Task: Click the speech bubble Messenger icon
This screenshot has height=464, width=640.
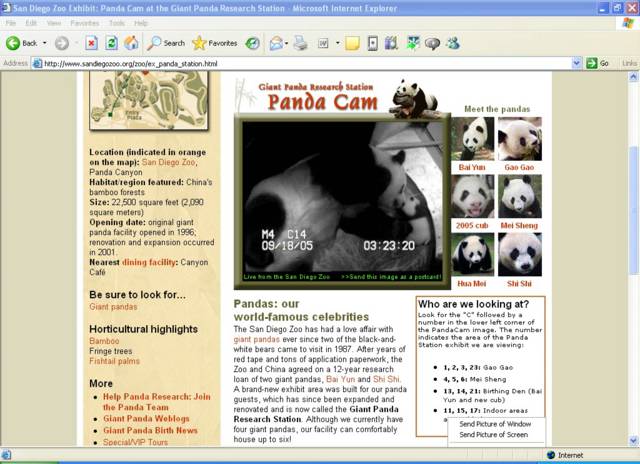Action: (432, 43)
